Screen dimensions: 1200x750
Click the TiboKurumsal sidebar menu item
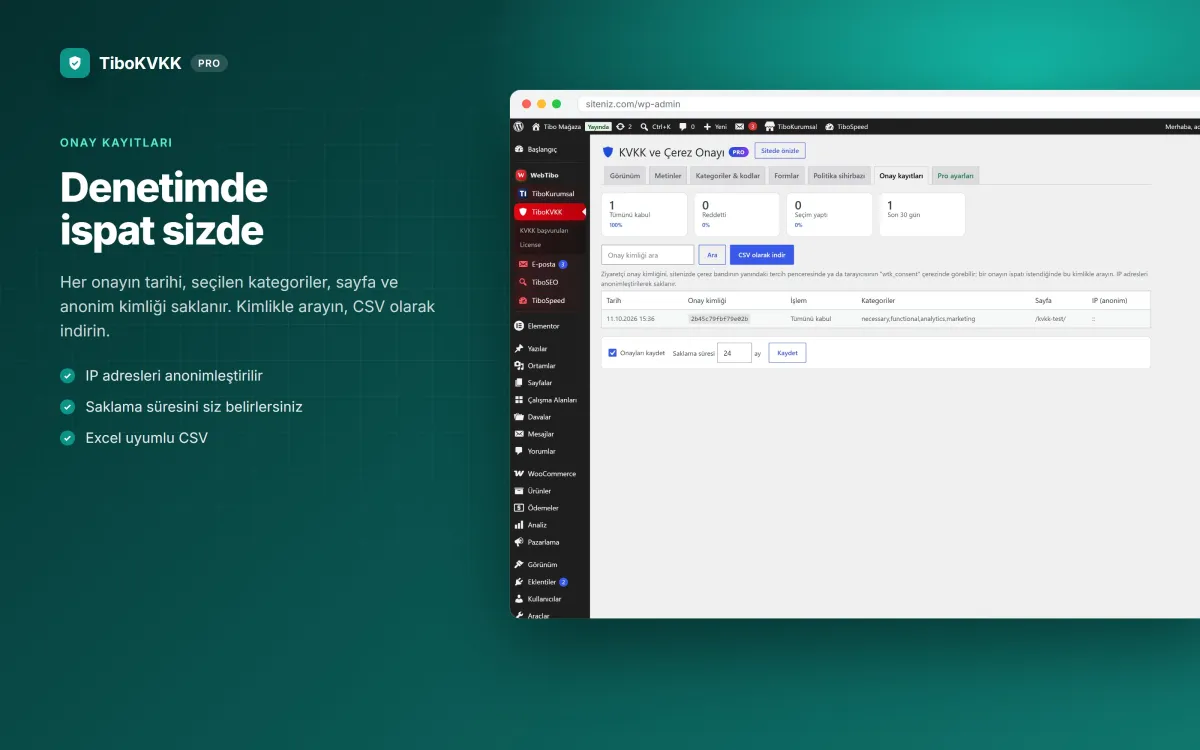click(552, 193)
